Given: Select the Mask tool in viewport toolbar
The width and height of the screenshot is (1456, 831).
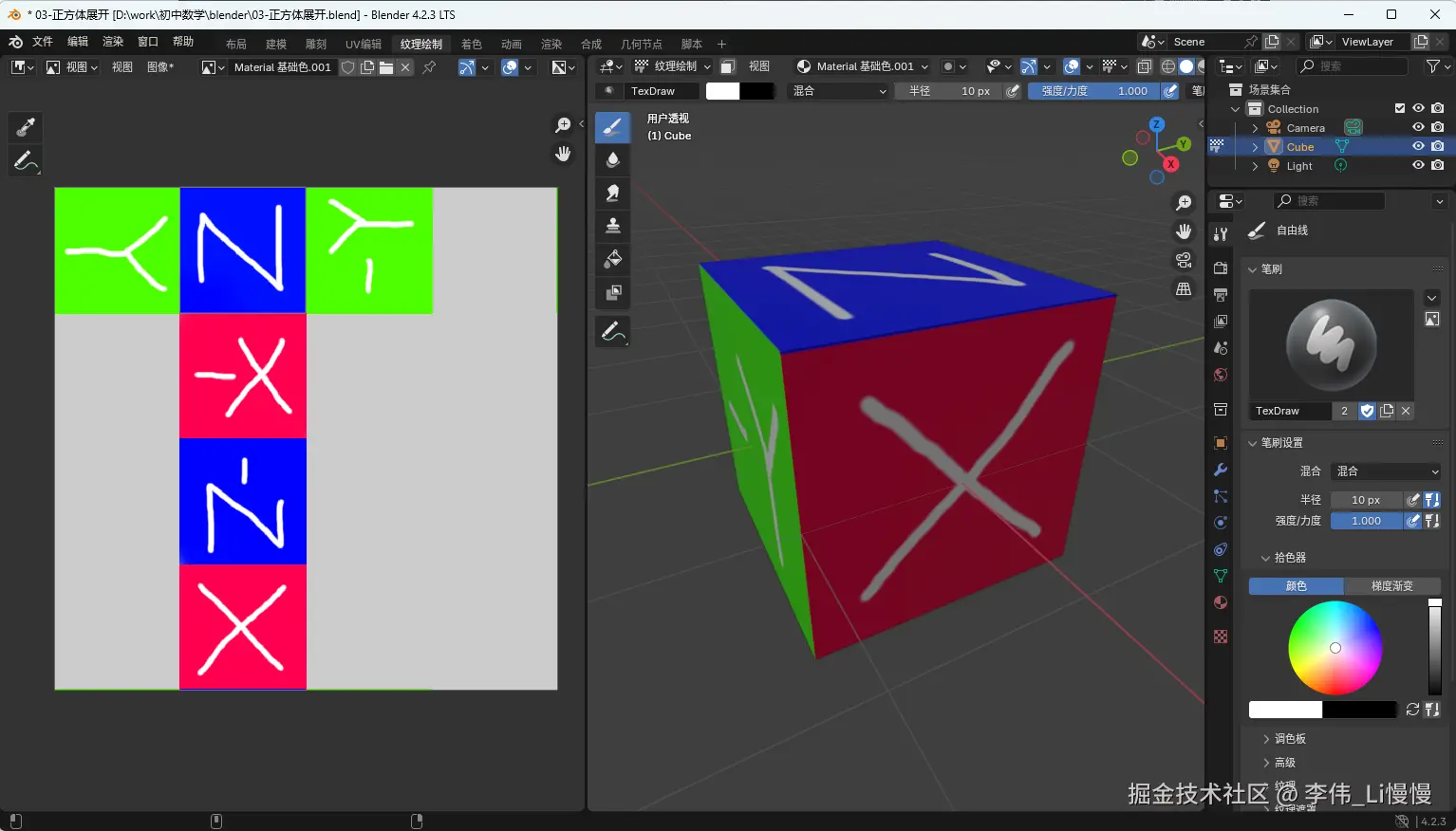Looking at the screenshot, I should tap(613, 292).
